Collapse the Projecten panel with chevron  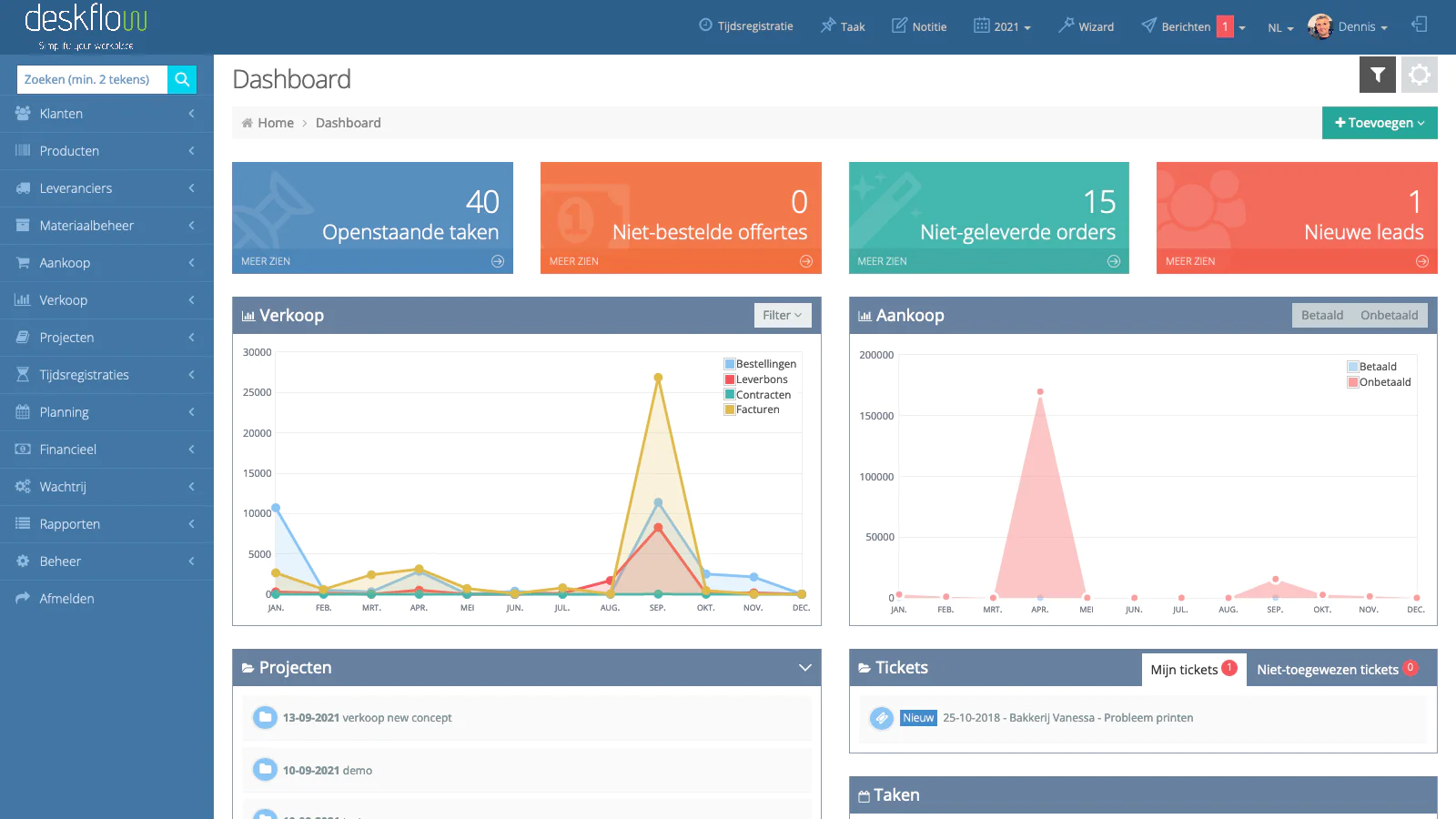coord(804,668)
